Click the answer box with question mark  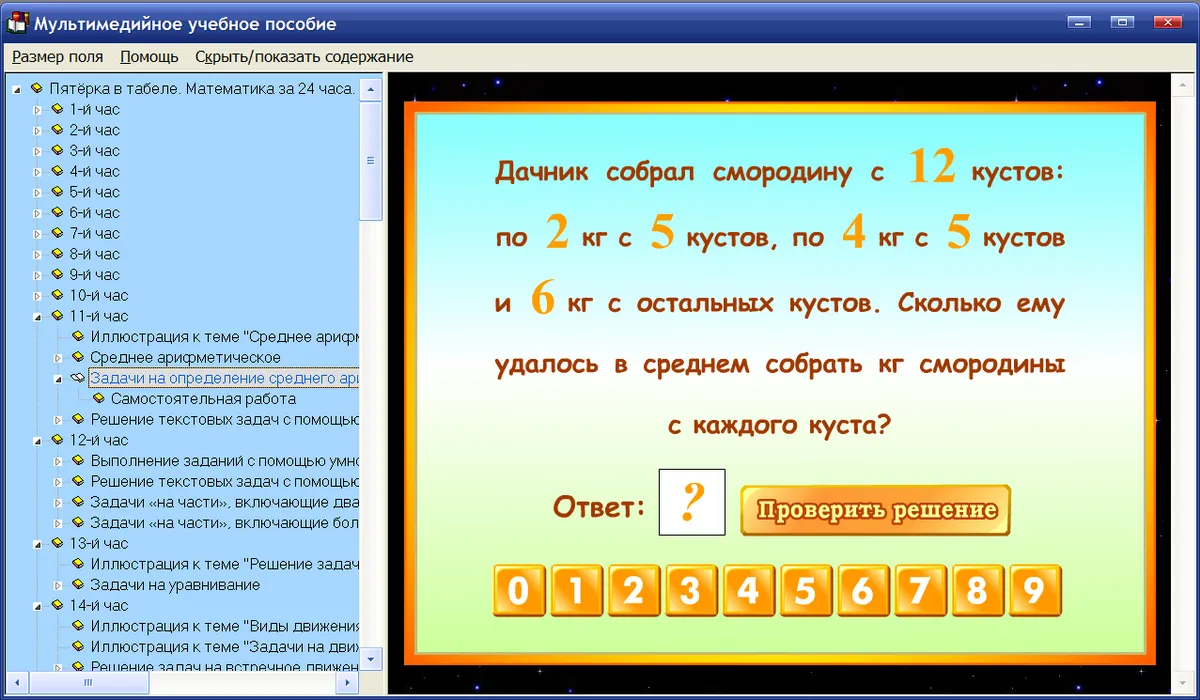692,502
